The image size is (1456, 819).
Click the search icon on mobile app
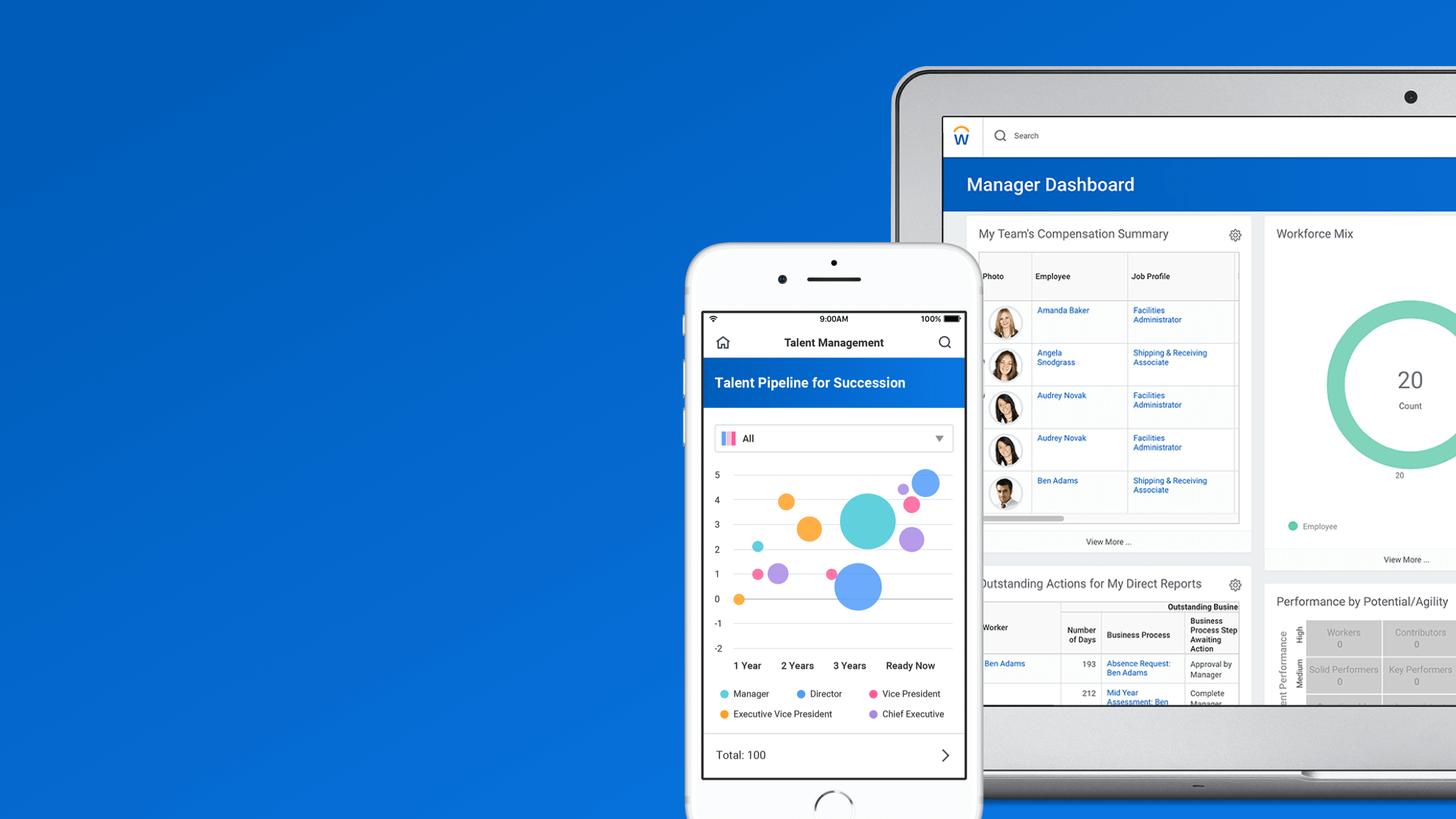943,342
